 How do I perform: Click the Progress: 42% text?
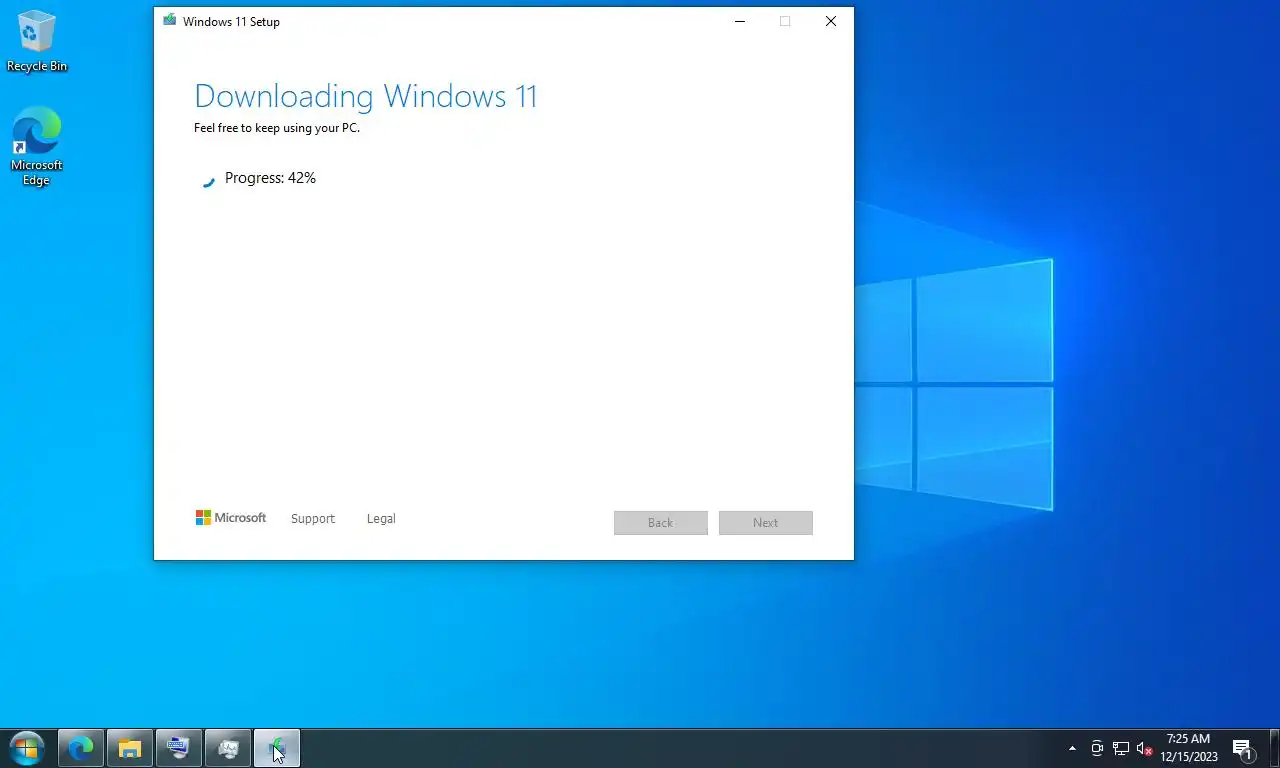[x=270, y=178]
